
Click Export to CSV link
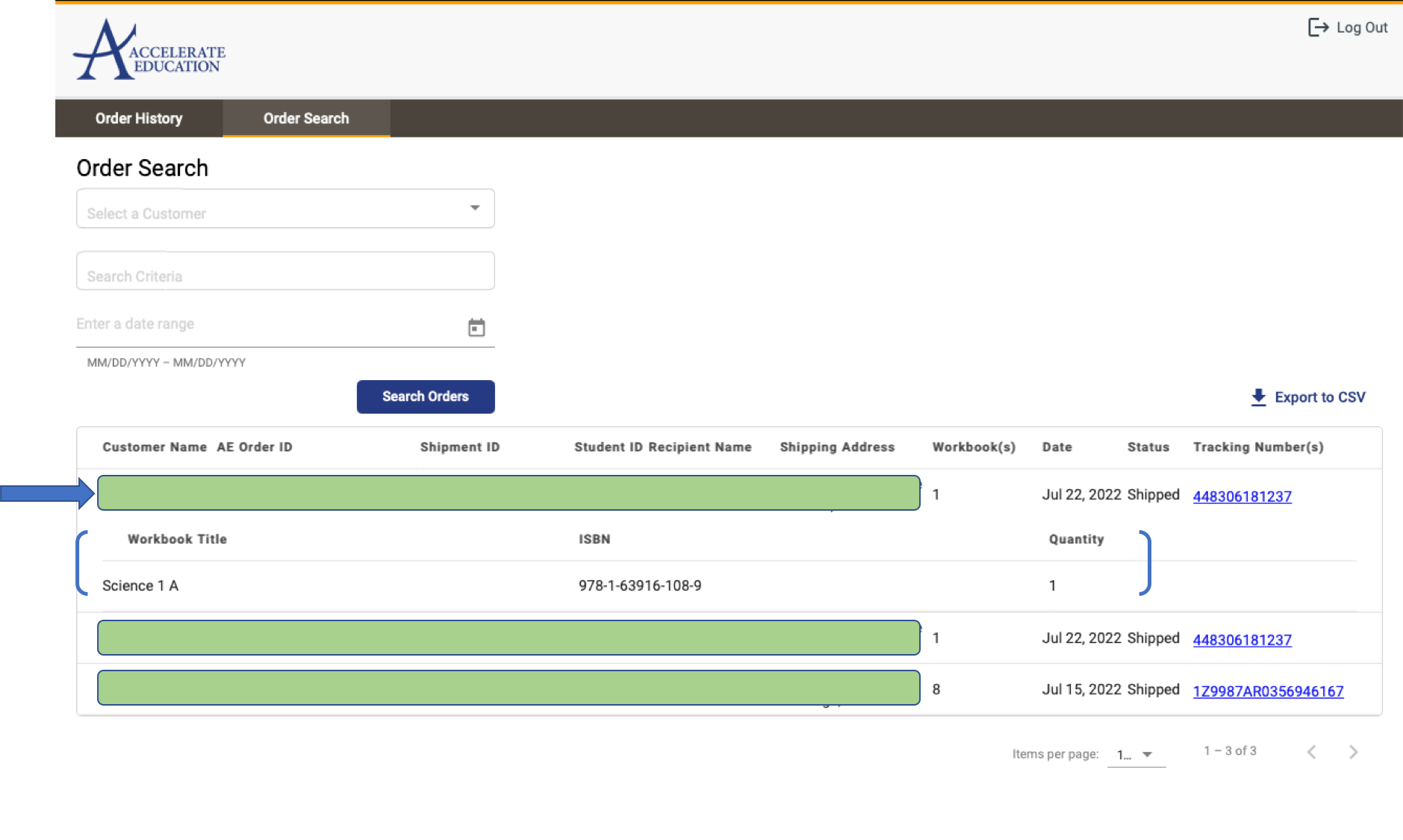click(1319, 397)
